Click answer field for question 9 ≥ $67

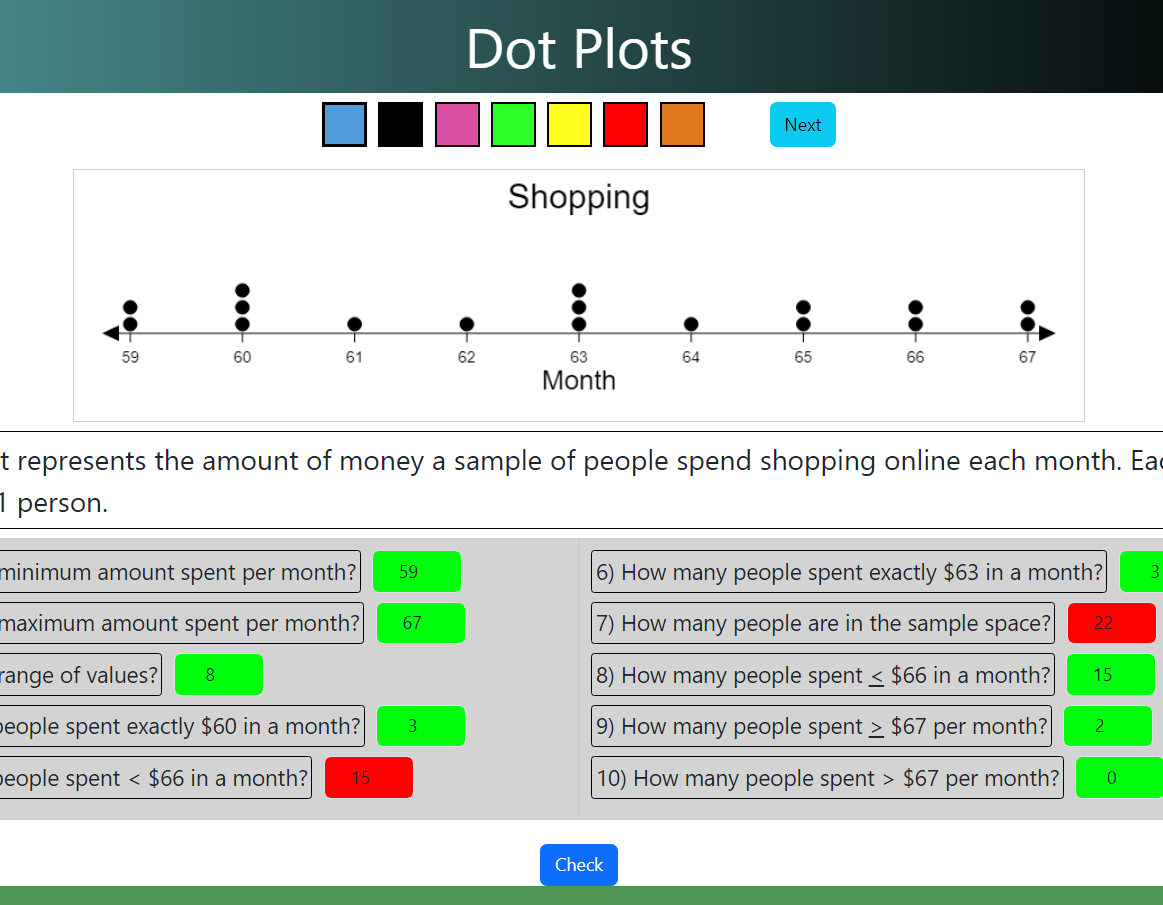[1107, 726]
